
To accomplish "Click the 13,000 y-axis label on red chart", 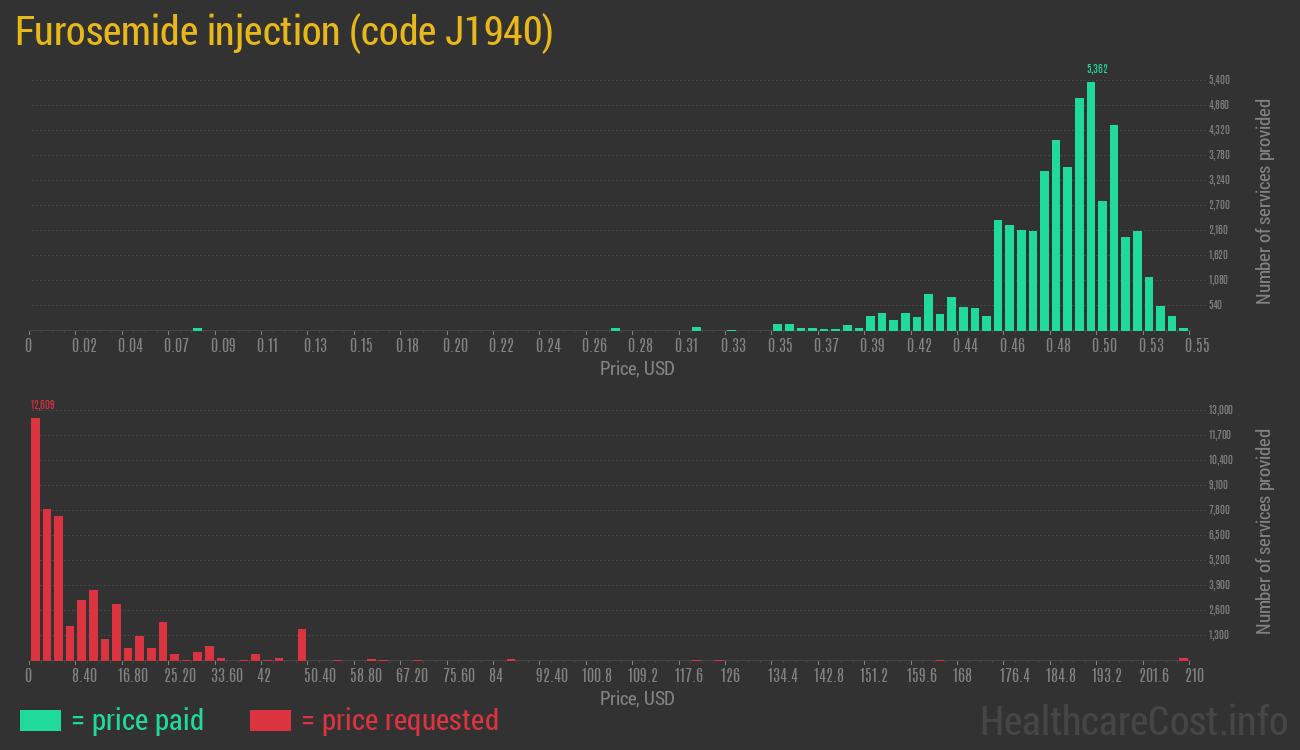I will click(x=1220, y=410).
